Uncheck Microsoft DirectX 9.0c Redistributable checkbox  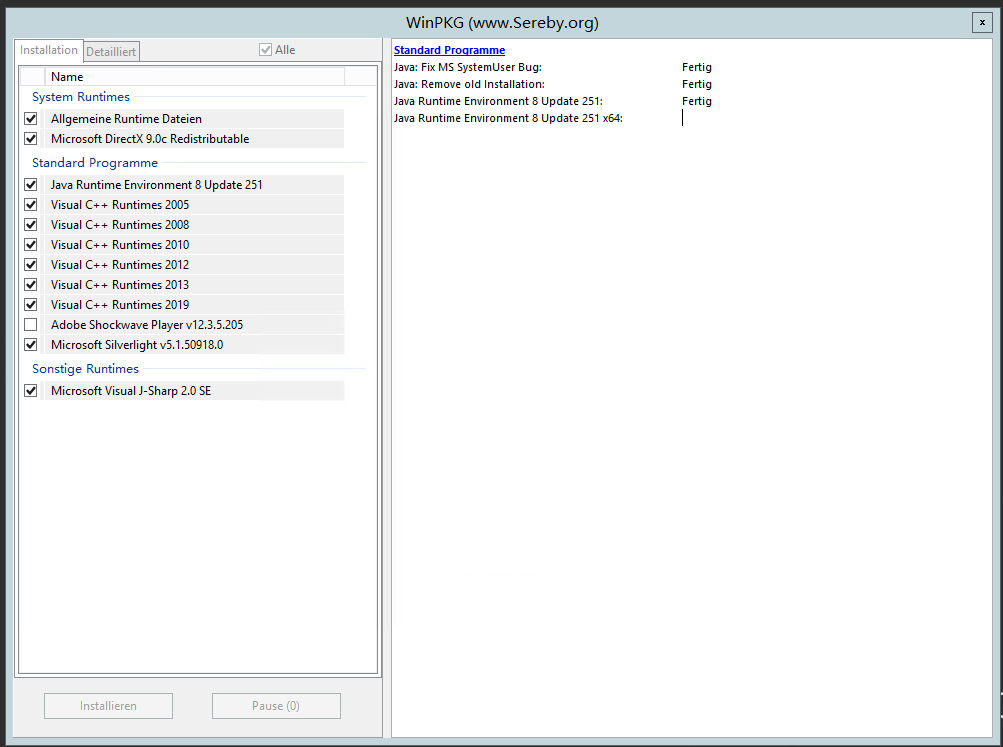point(31,139)
